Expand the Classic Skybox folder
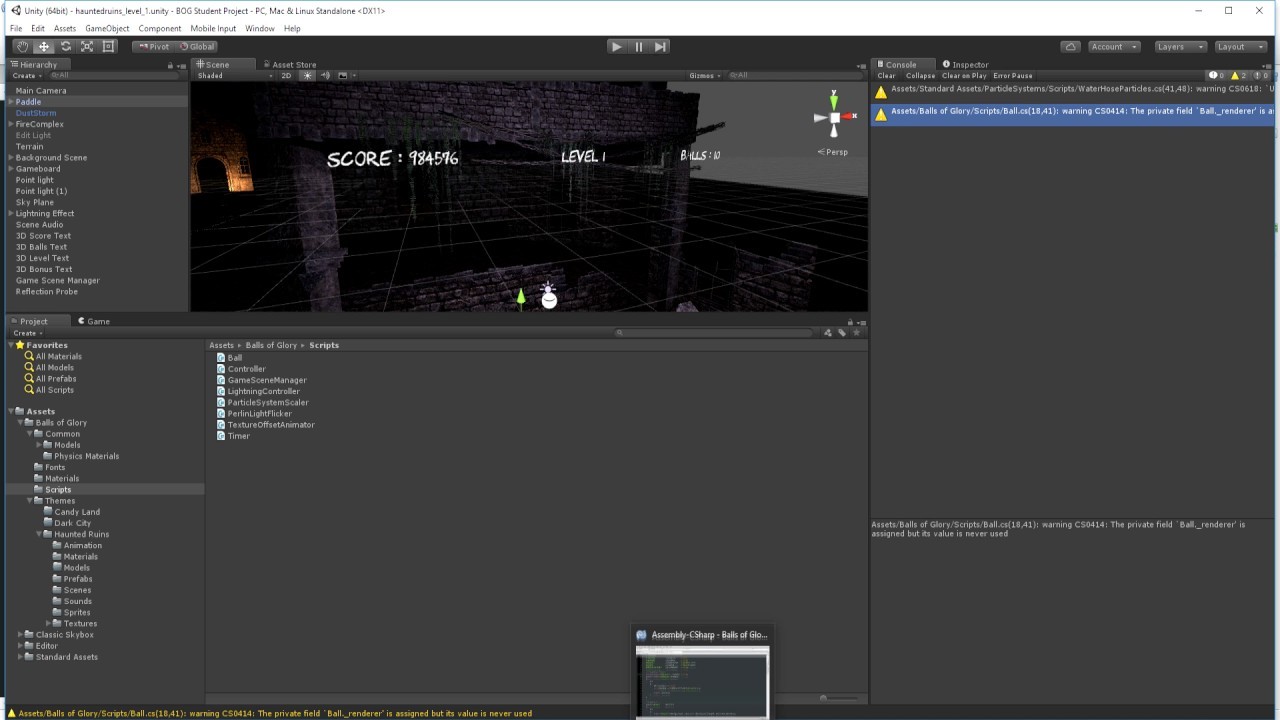This screenshot has height=720, width=1280. (x=20, y=635)
